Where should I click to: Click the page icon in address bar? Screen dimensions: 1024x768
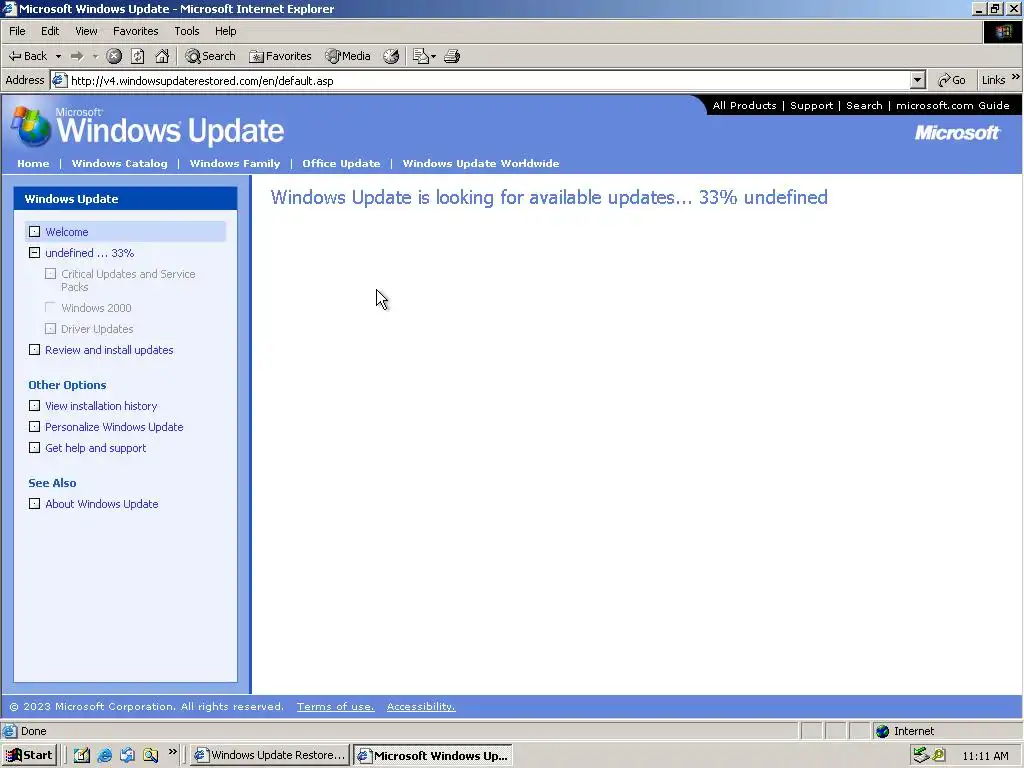coord(59,80)
